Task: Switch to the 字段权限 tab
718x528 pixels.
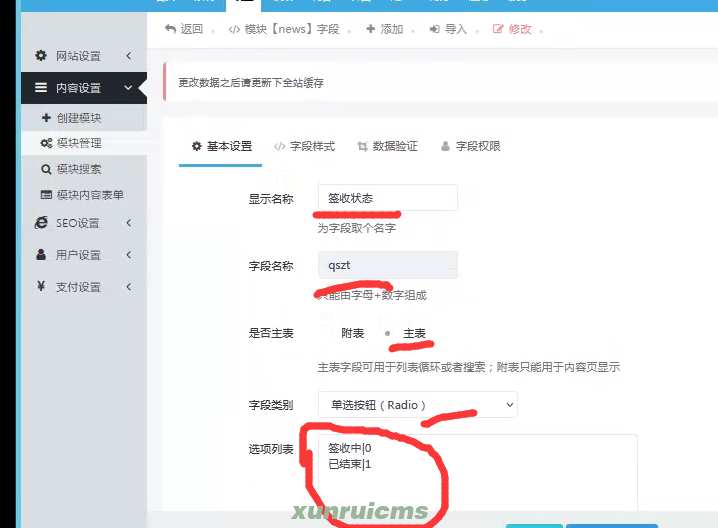Action: click(x=471, y=147)
